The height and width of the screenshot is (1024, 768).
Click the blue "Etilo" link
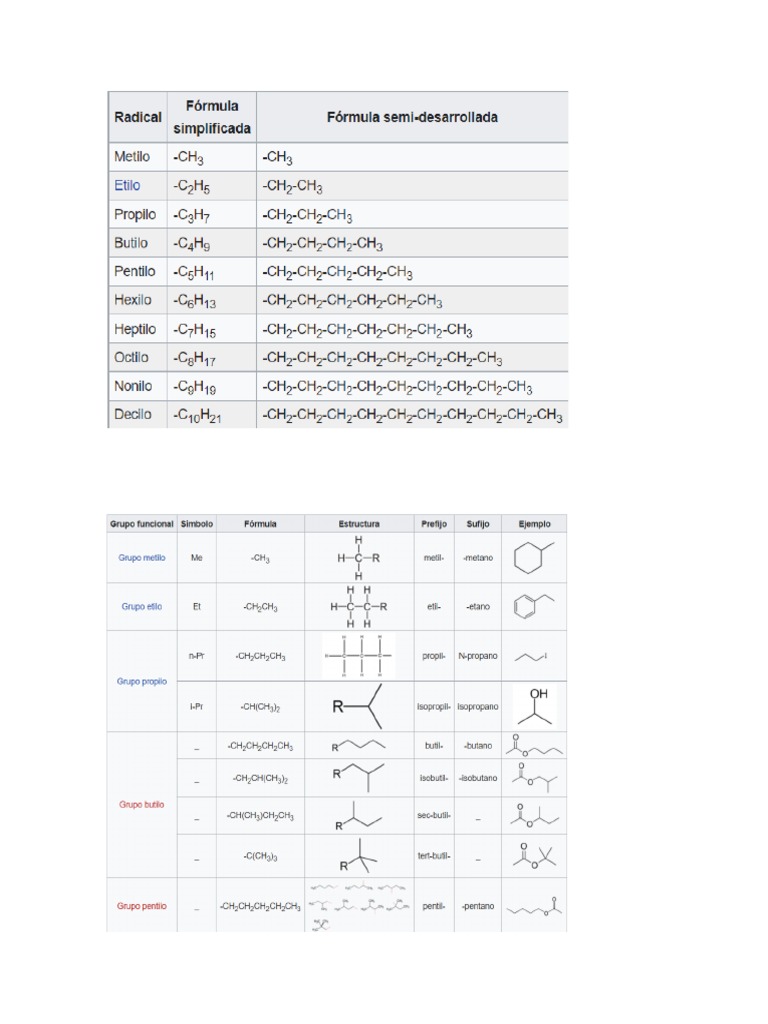[127, 186]
